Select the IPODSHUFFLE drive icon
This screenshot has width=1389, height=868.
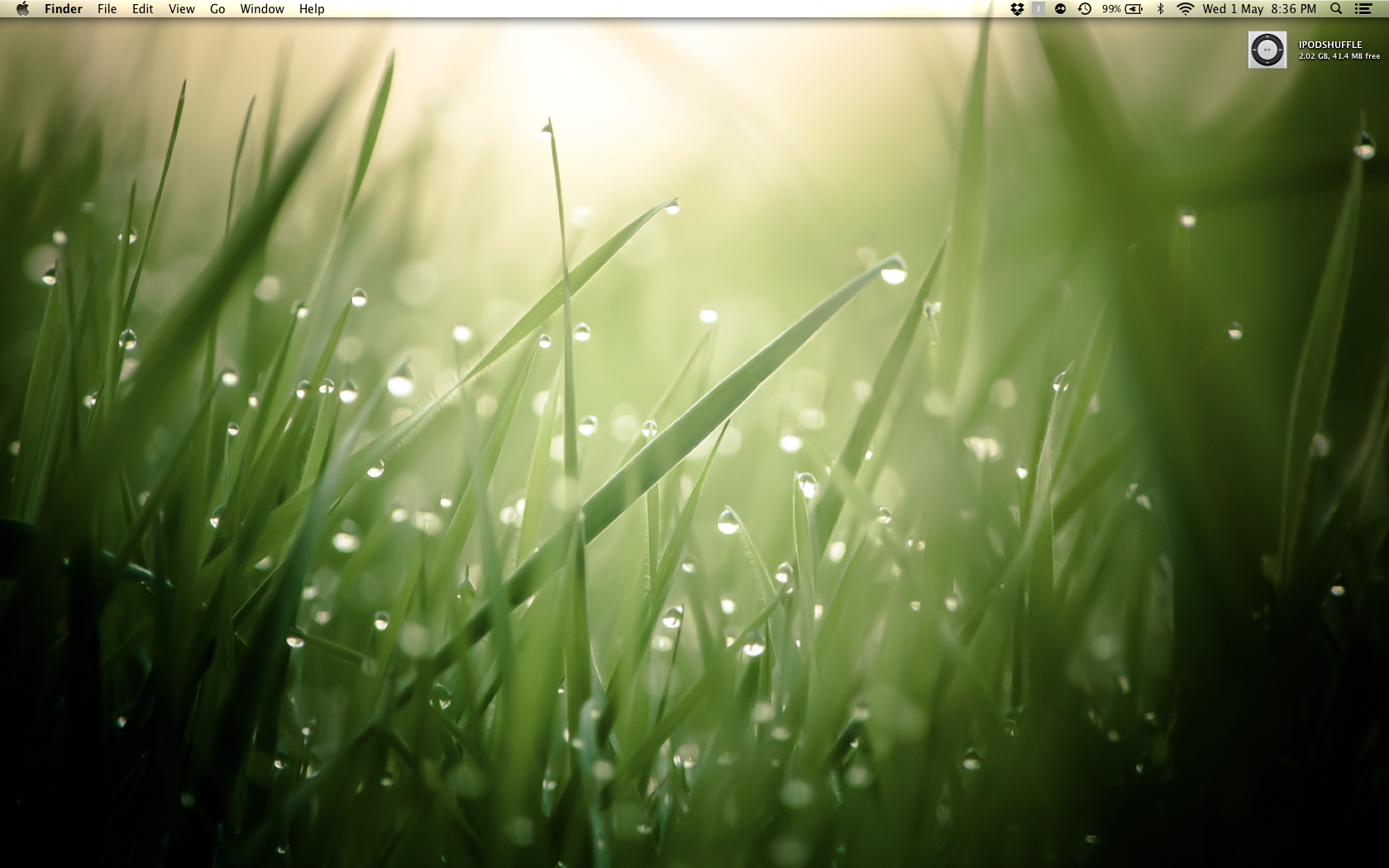(1267, 50)
